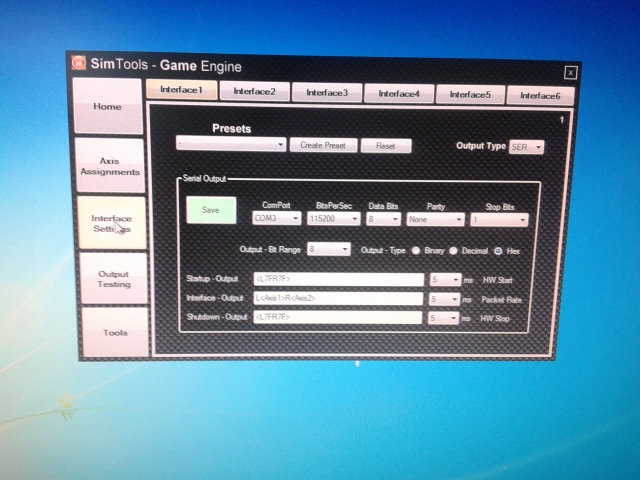Click the Interface - Output text field
This screenshot has height=480, width=640.
click(338, 298)
